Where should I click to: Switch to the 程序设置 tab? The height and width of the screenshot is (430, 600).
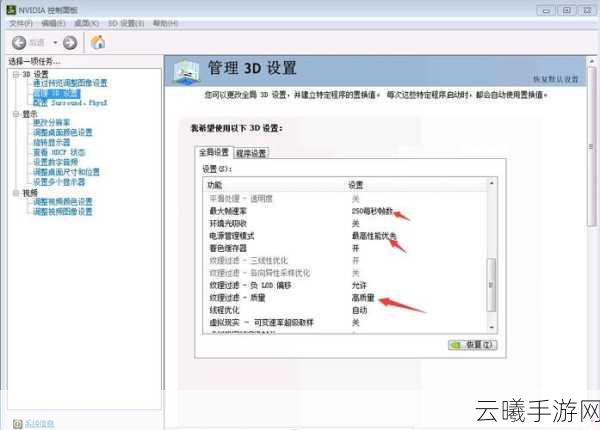click(x=251, y=153)
